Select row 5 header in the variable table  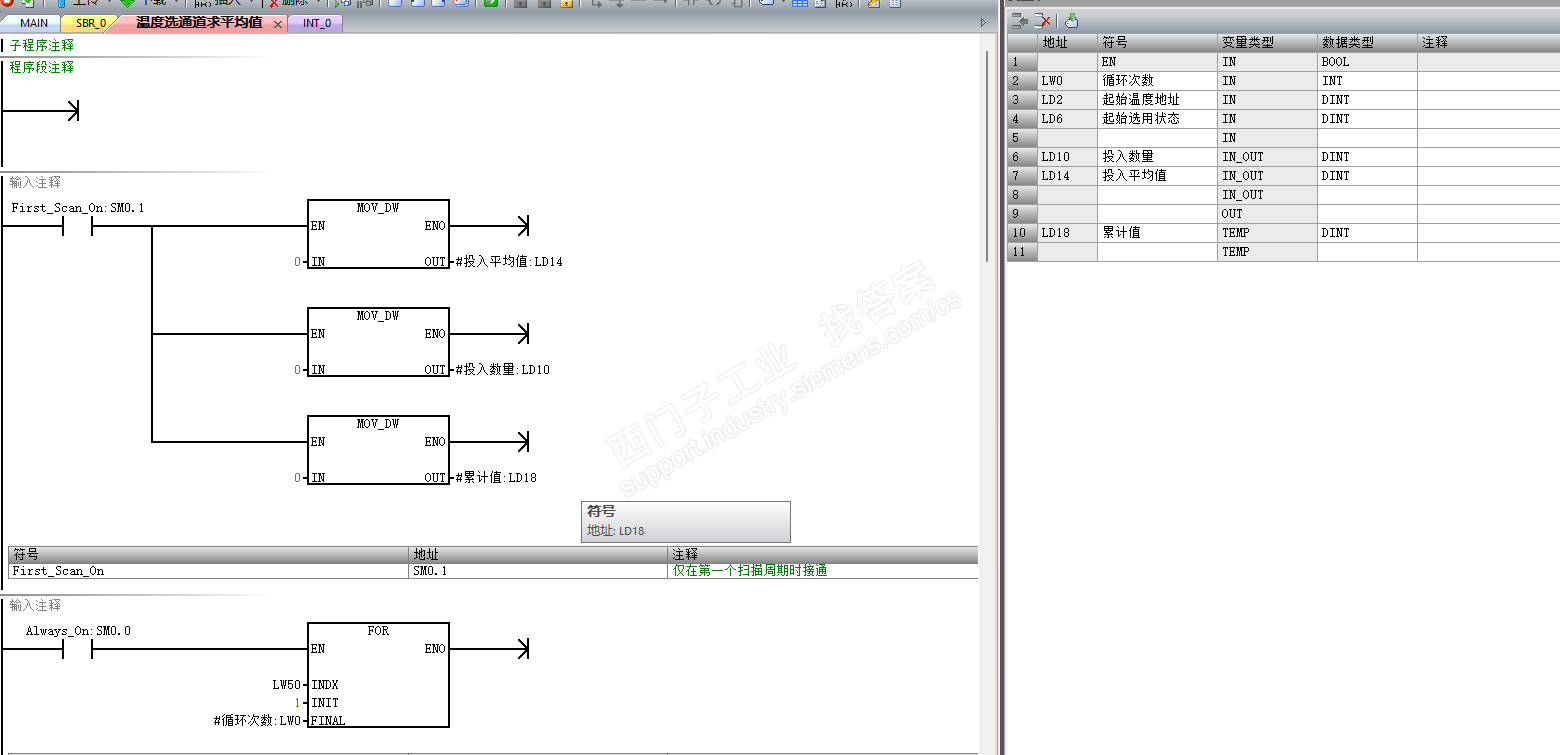1022,138
